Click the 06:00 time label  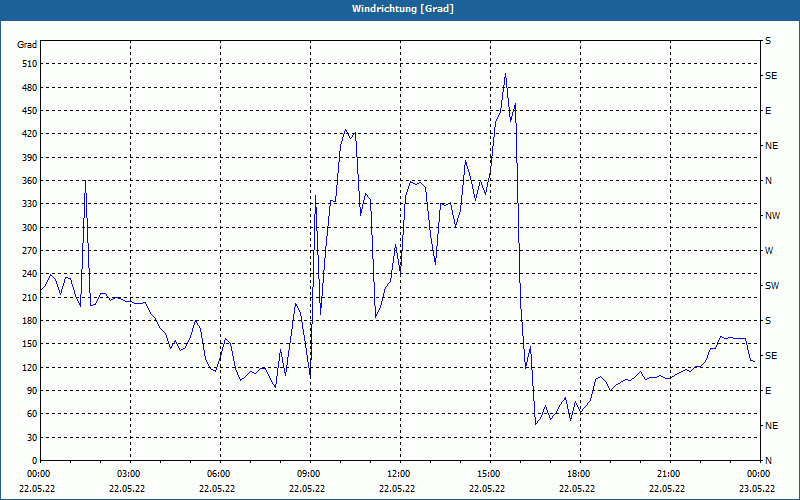[217, 474]
